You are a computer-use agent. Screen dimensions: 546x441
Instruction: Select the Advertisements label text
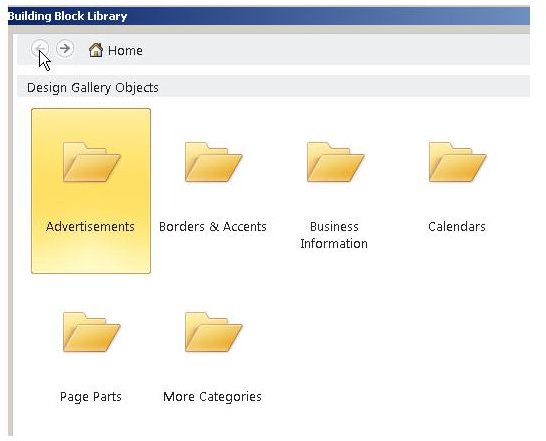(90, 227)
